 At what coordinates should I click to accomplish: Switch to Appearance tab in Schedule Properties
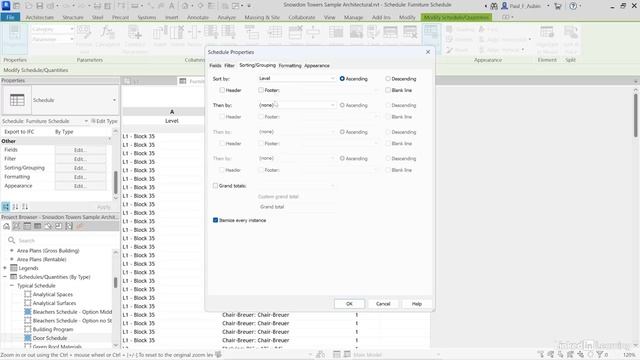click(x=317, y=65)
